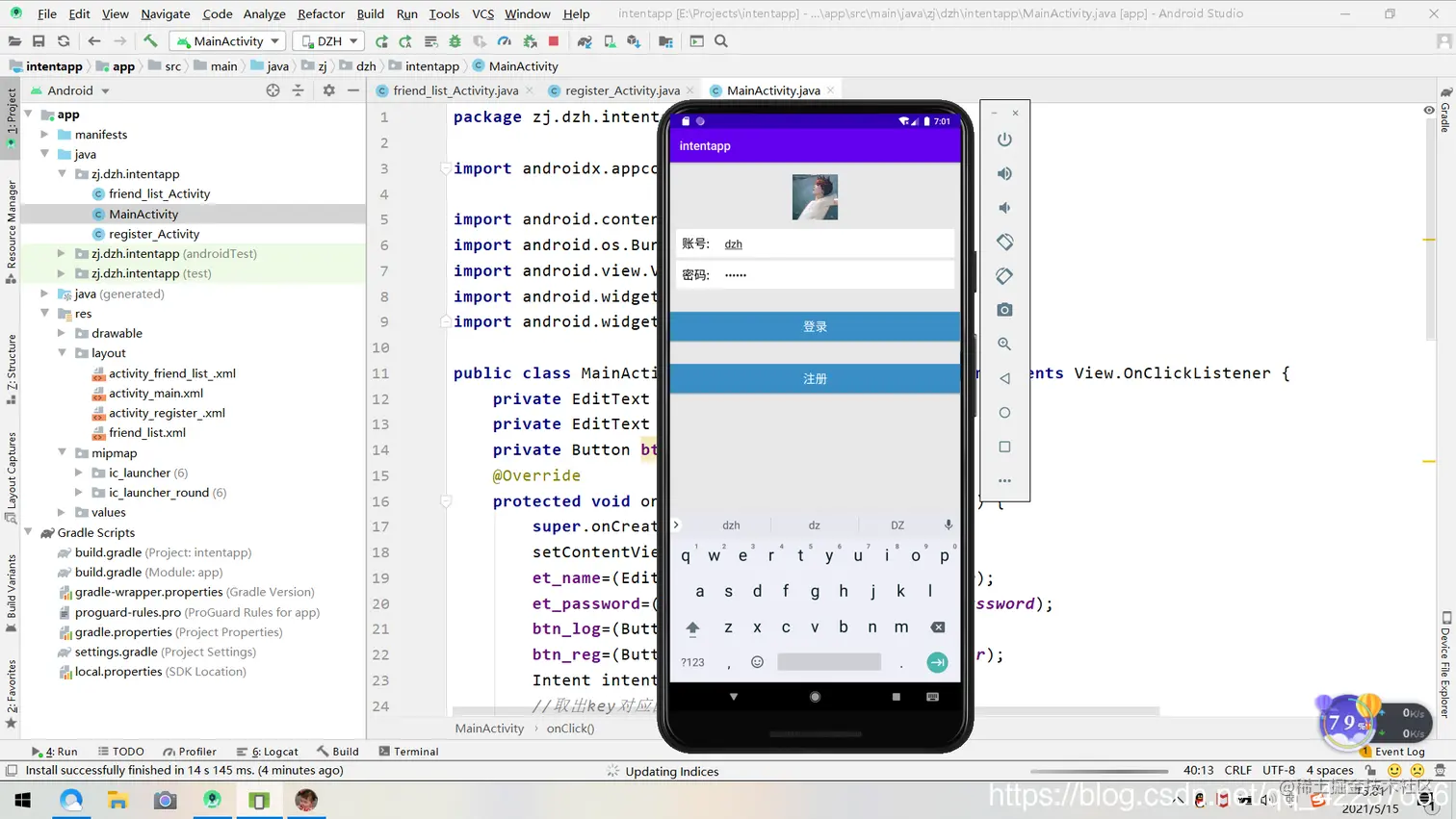Open file with the toolbar folder icon

click(x=14, y=41)
